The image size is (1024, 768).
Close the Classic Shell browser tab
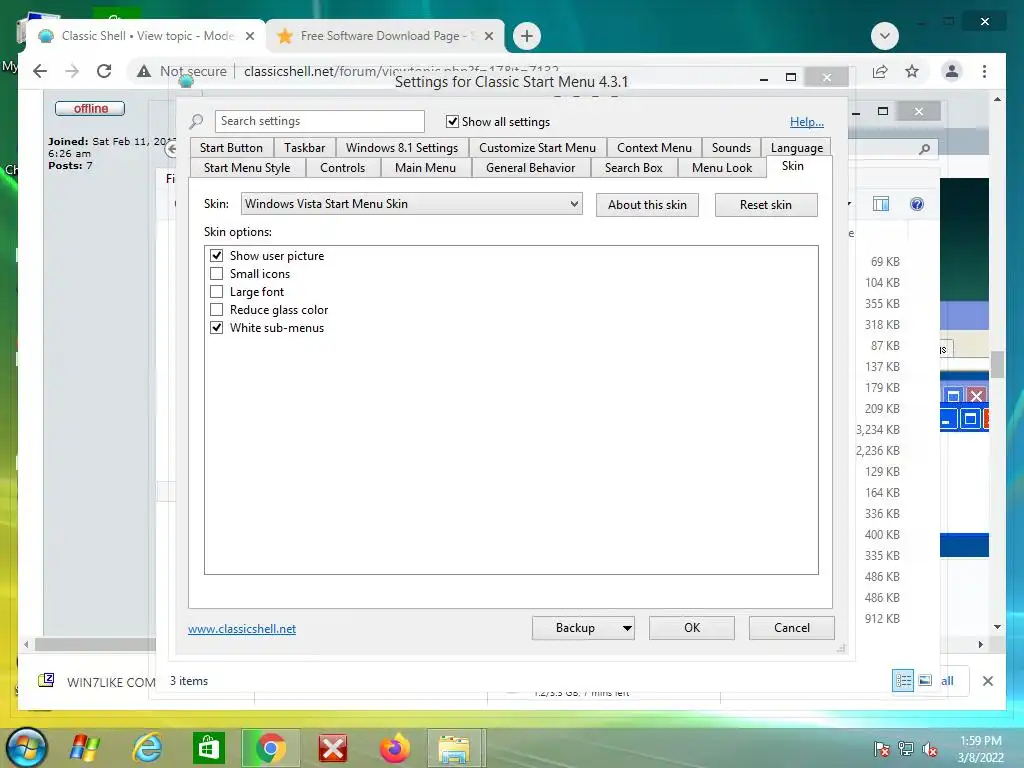pyautogui.click(x=249, y=36)
